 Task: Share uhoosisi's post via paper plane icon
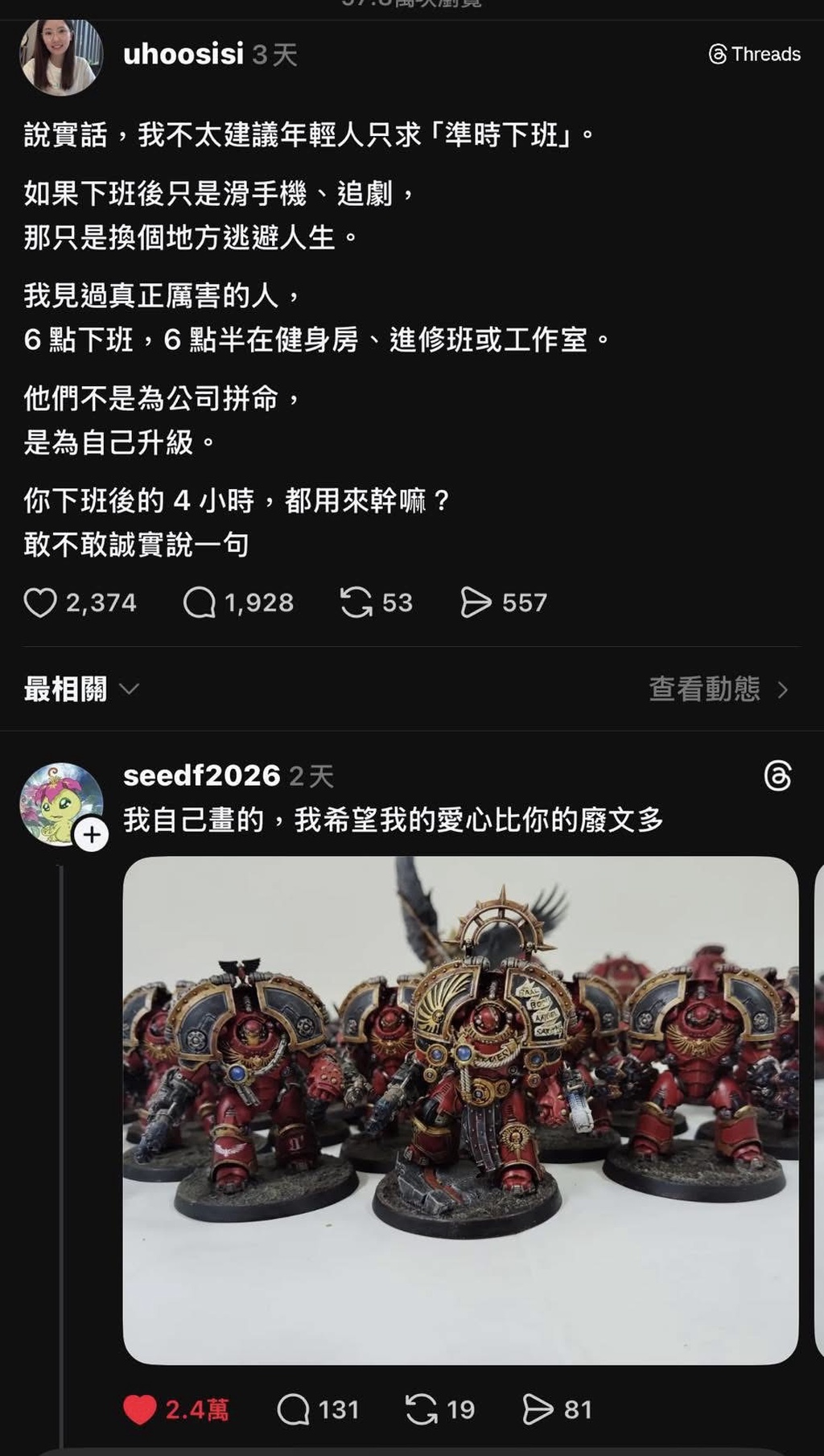point(476,603)
